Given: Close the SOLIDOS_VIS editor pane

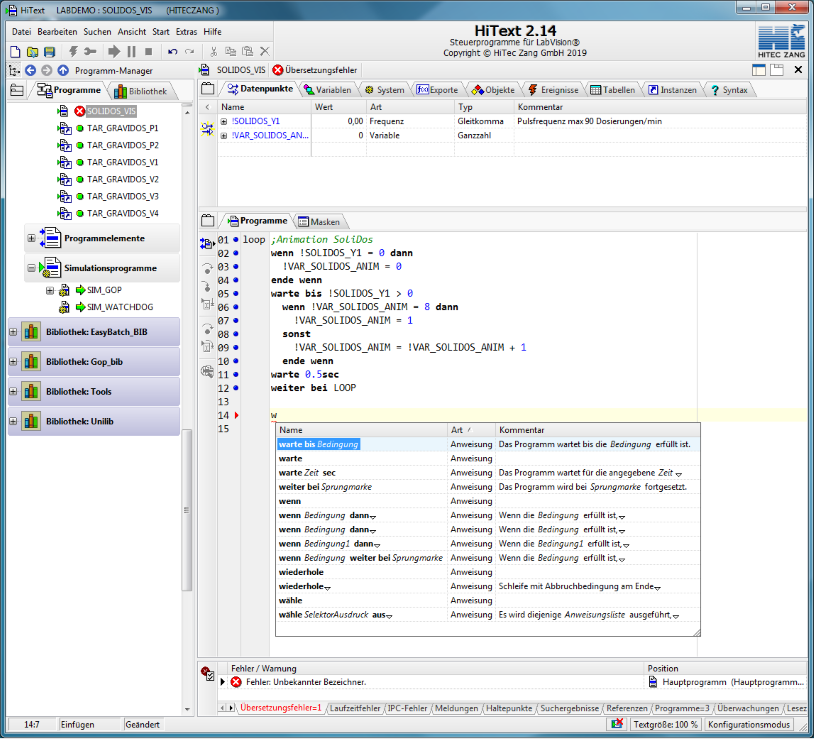Looking at the screenshot, I should point(798,70).
